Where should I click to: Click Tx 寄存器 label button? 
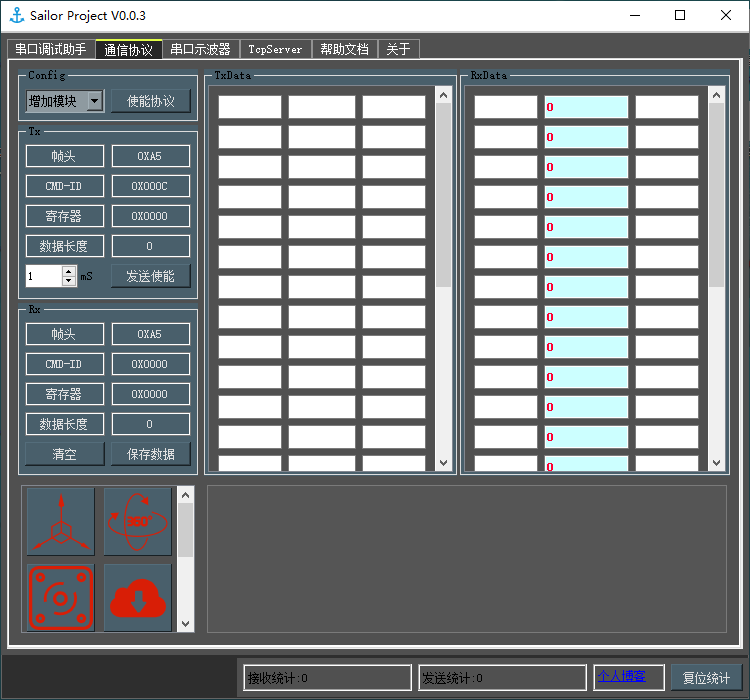click(65, 216)
